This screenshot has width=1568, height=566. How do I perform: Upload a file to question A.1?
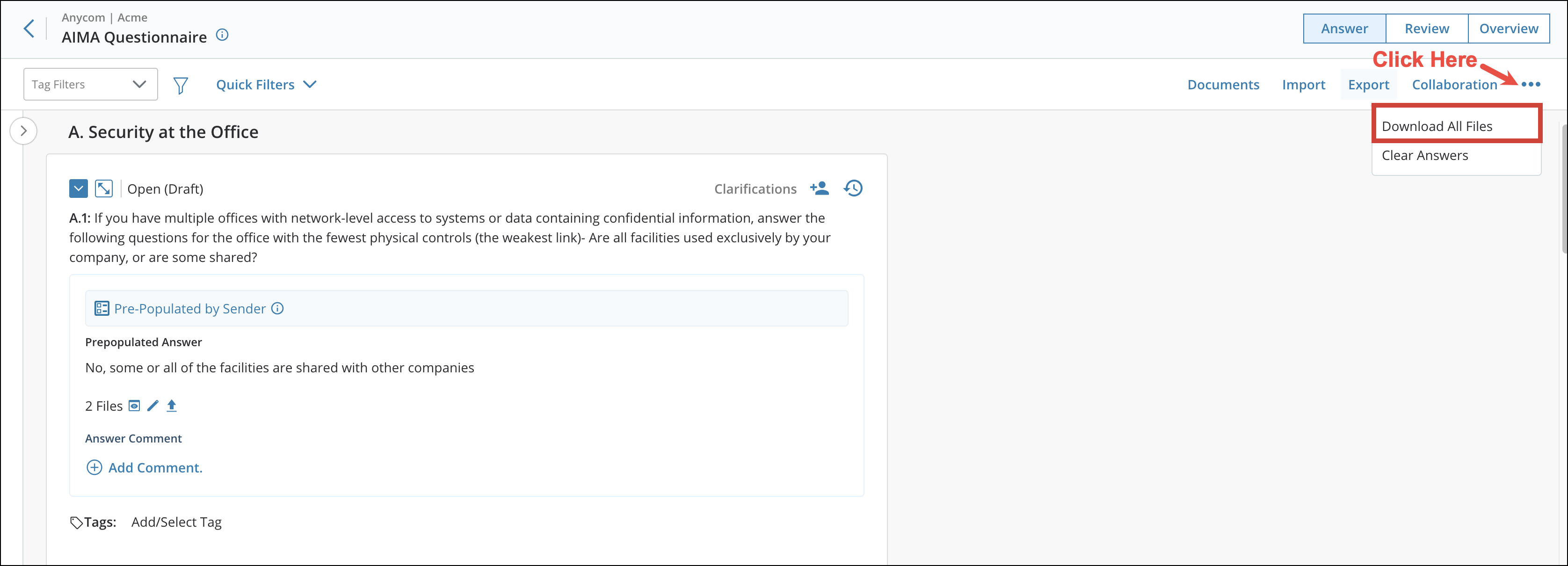172,406
